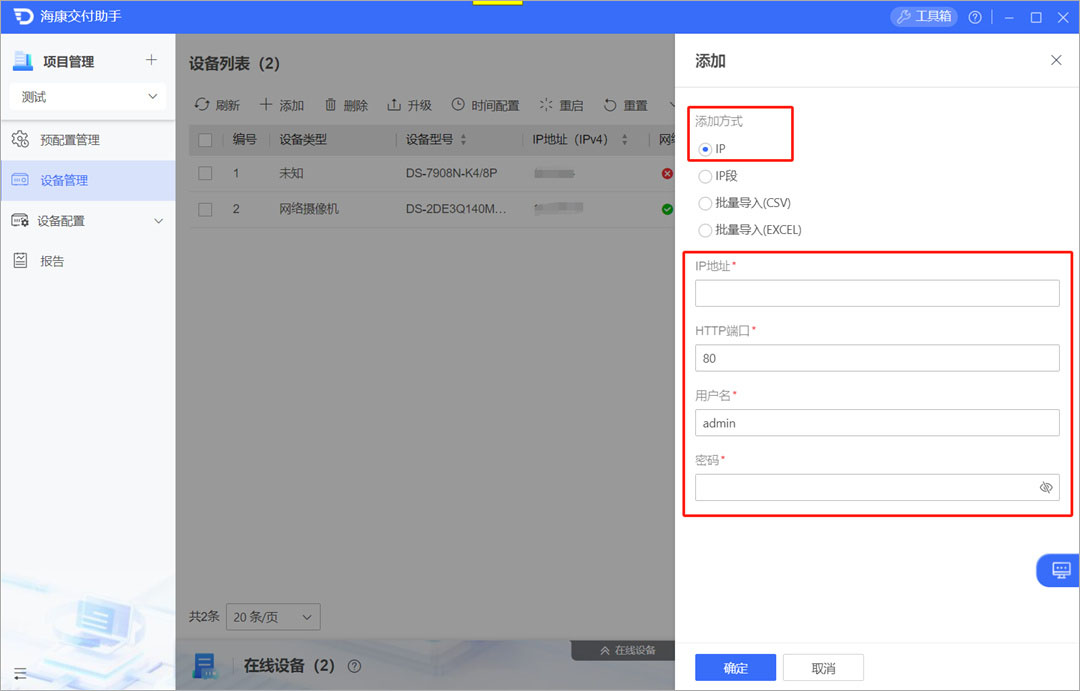
Task: Check the row 1 checkbox for DS-7908N-K4/8P
Action: tap(205, 173)
